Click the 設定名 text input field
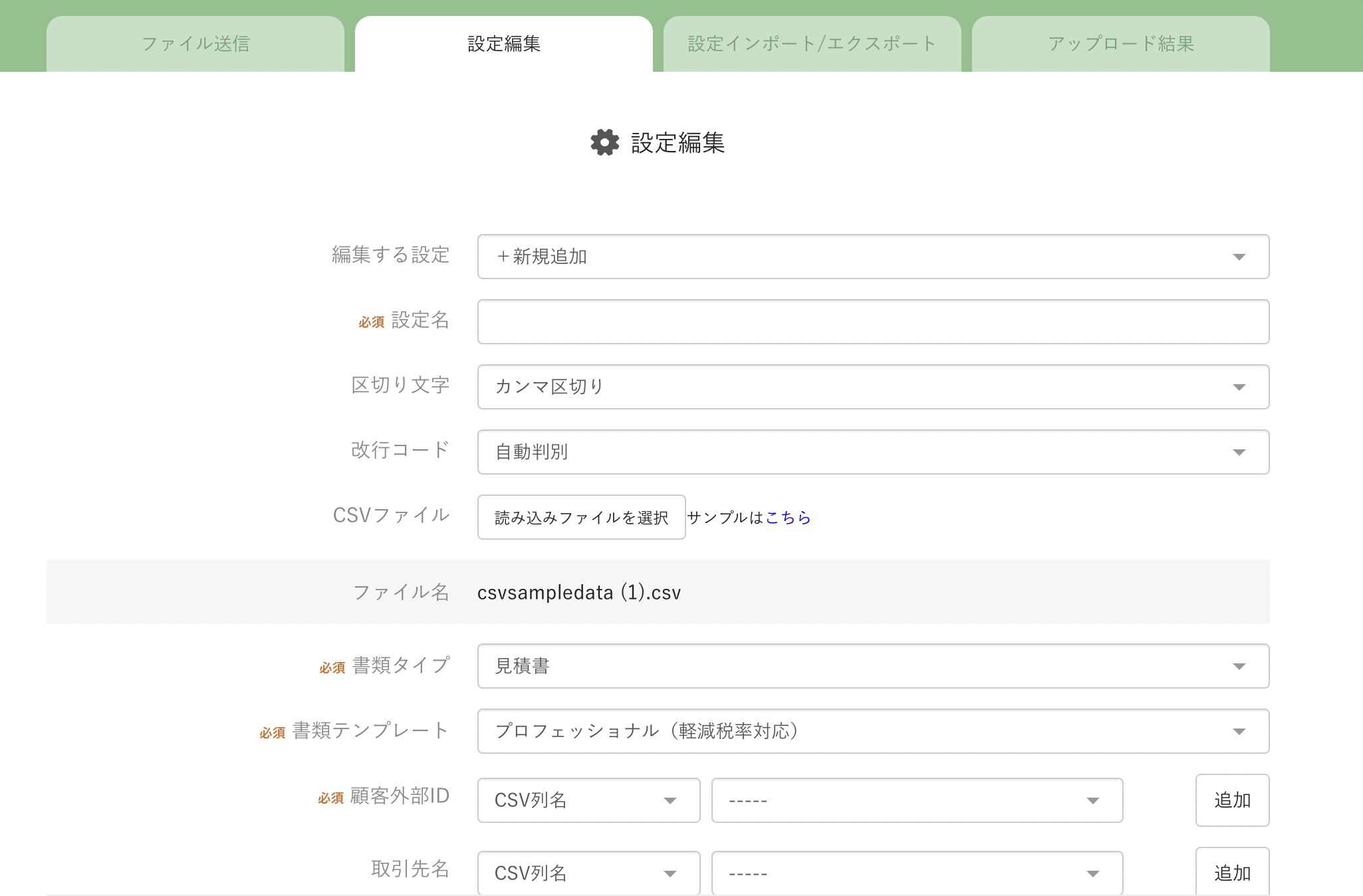Viewport: 1363px width, 896px height. coord(873,322)
